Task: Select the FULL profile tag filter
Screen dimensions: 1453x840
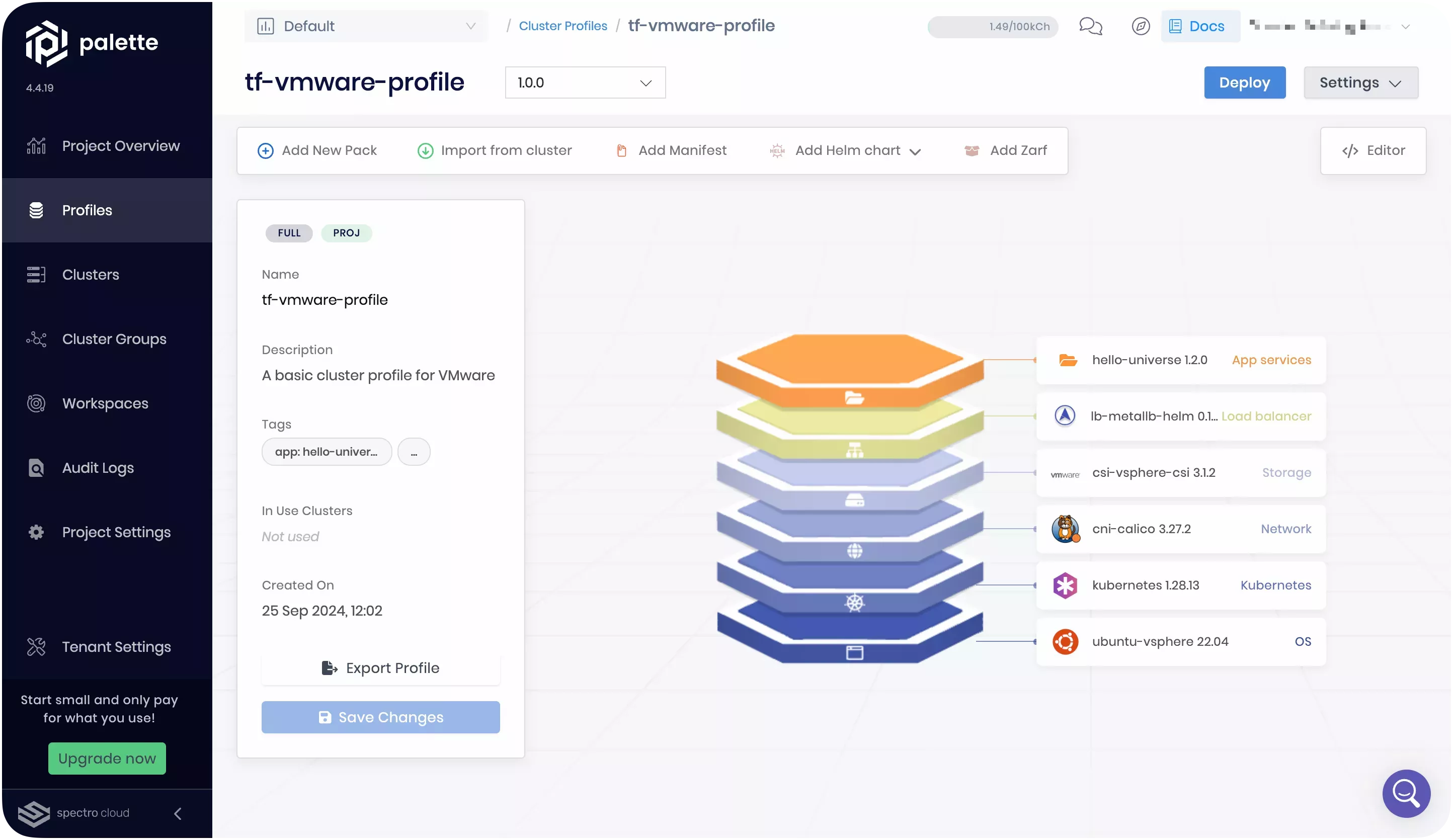Action: click(x=288, y=233)
